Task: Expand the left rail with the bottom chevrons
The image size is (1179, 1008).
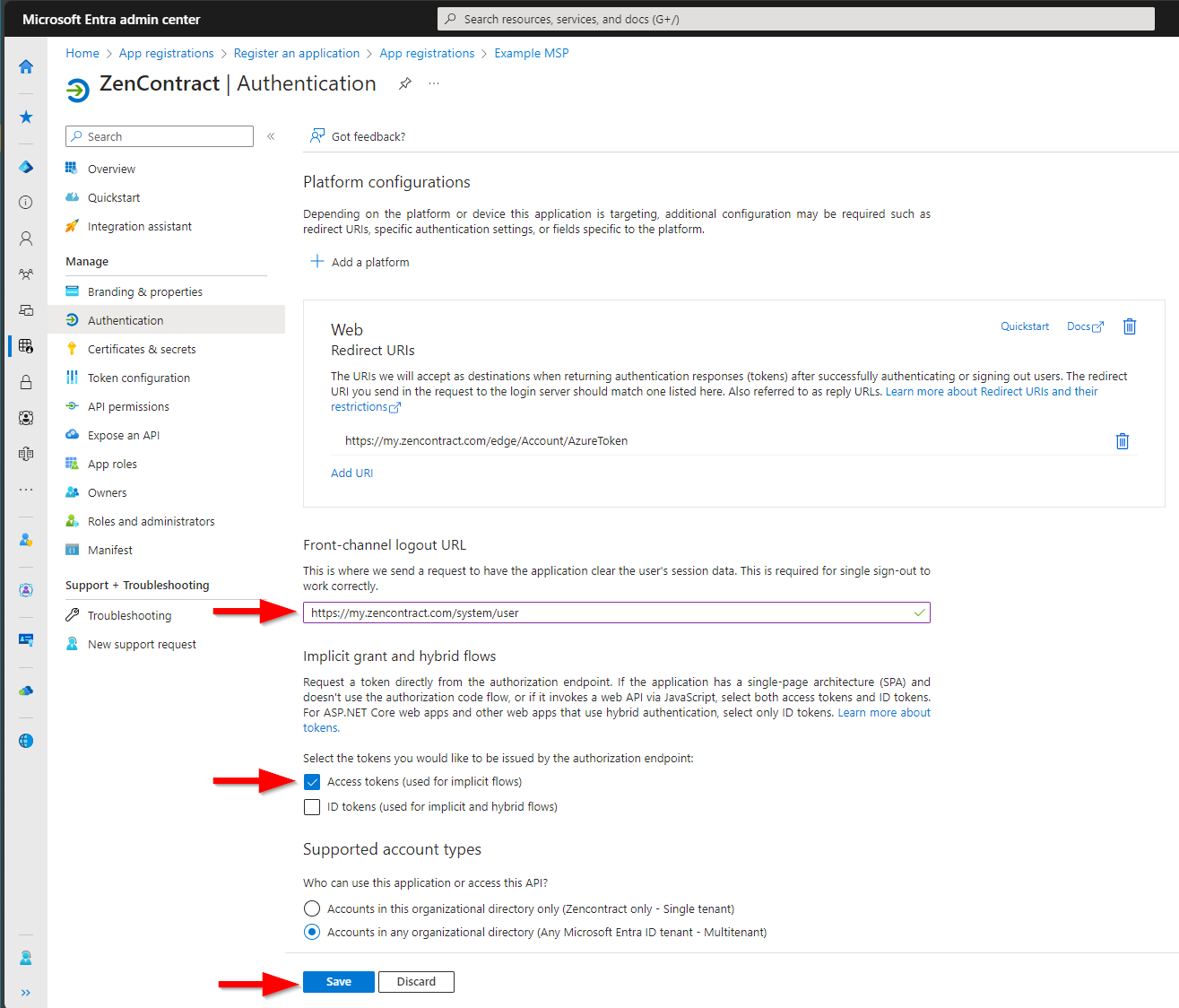Action: (25, 993)
